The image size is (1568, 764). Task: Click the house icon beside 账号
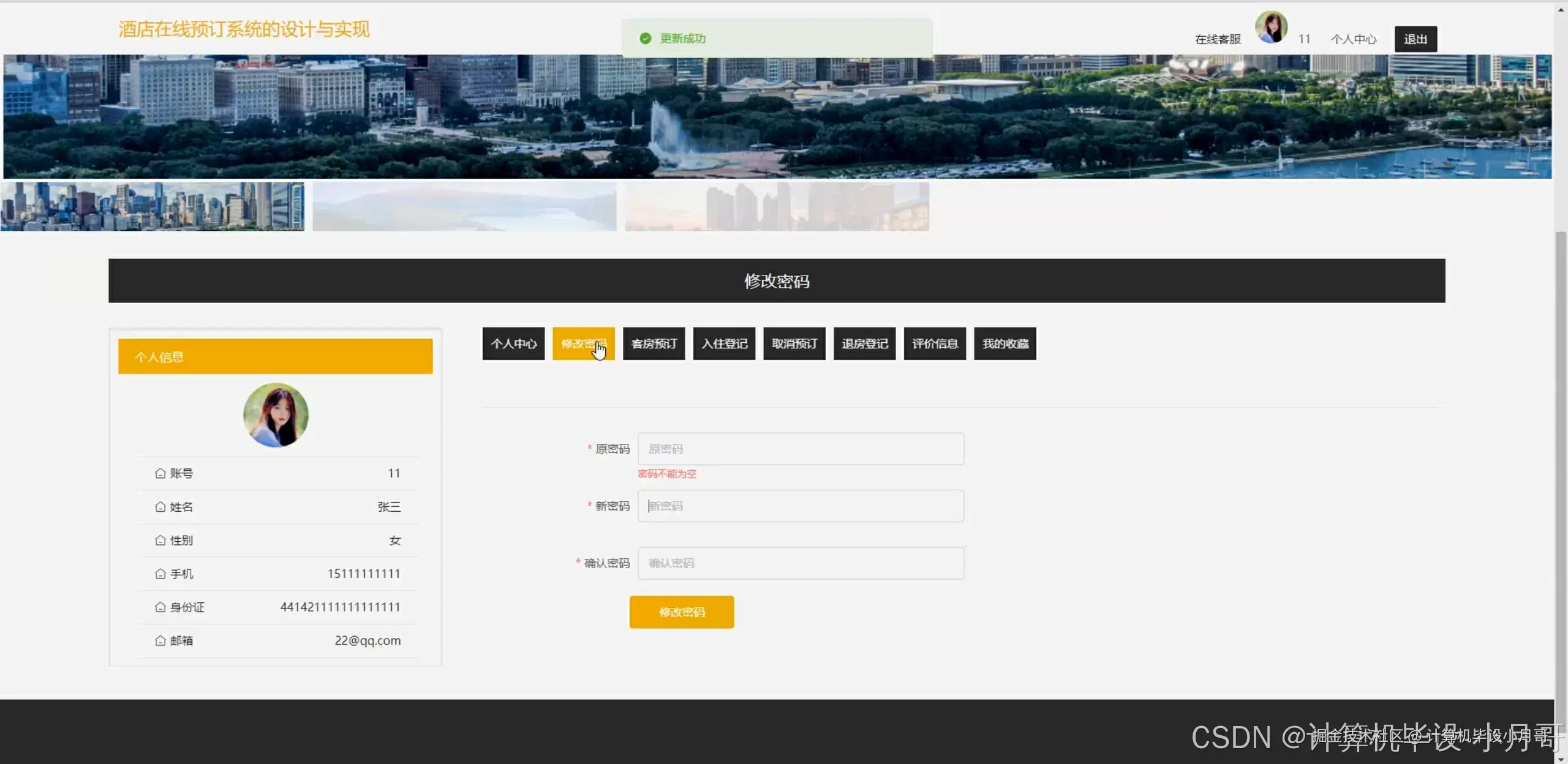coord(160,473)
